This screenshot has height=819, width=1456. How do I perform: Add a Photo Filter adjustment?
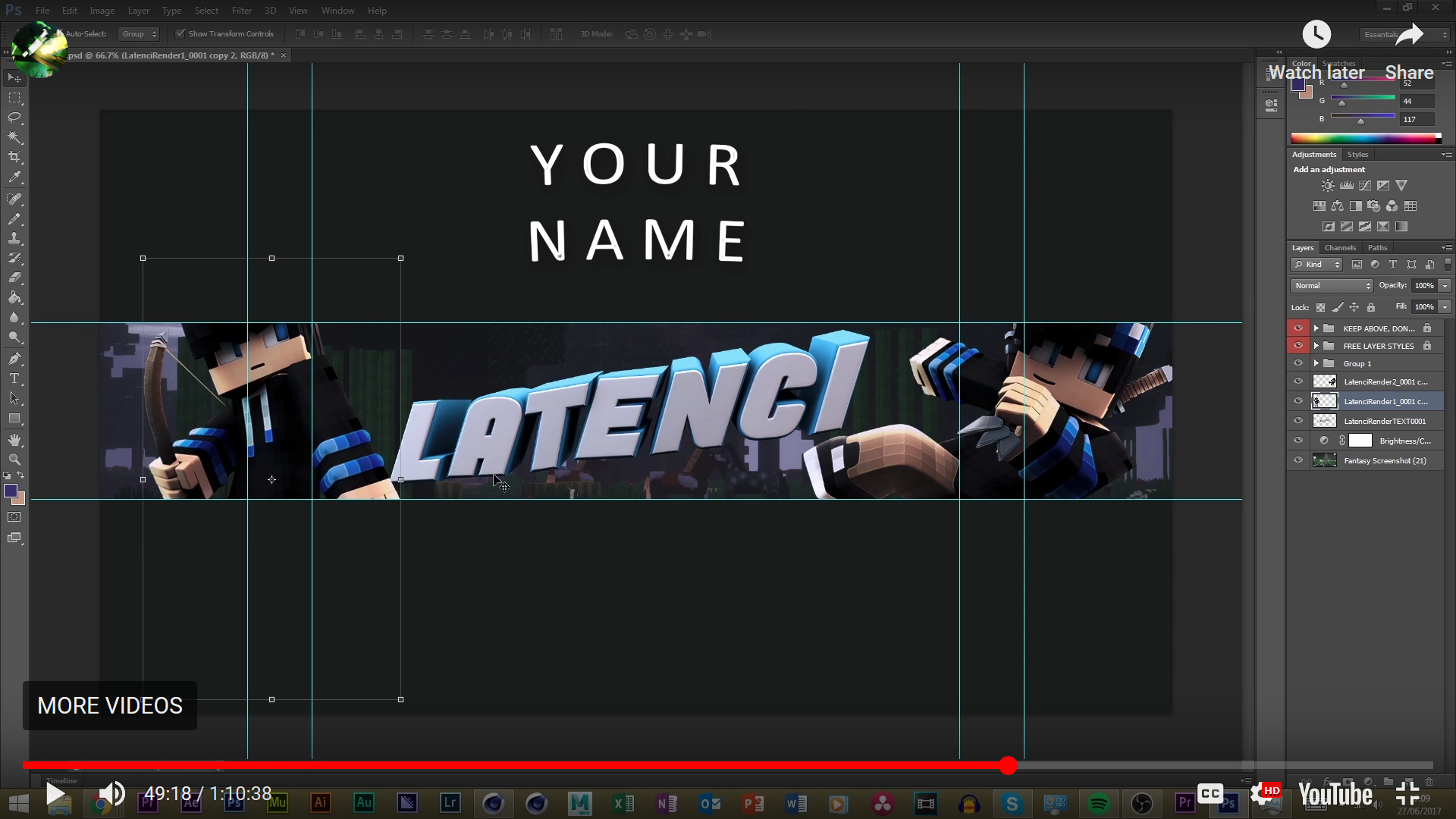pos(1374,206)
